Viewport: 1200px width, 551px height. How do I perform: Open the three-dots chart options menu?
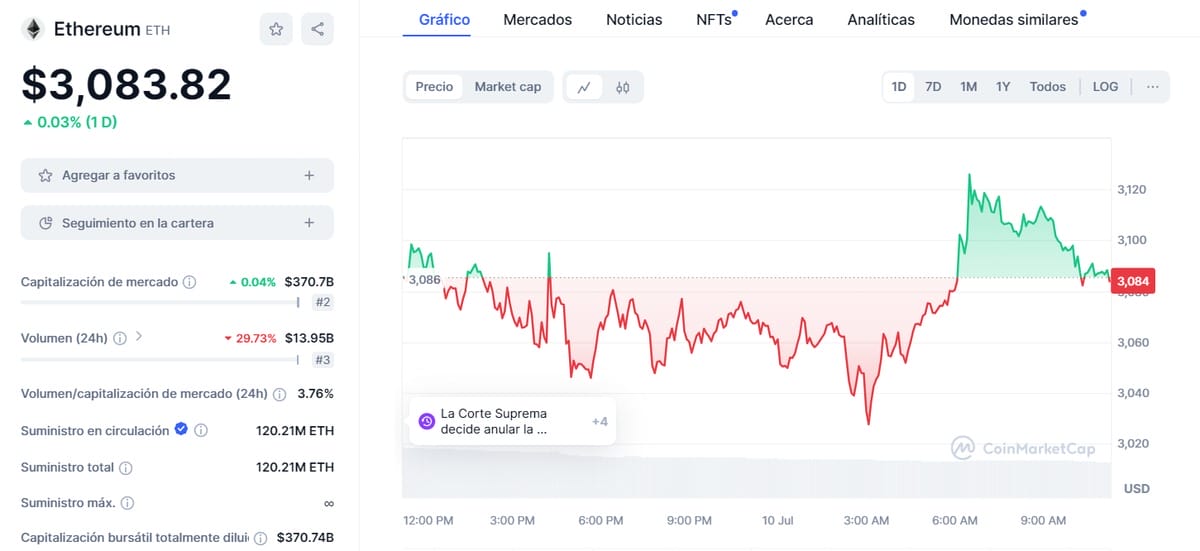(x=1153, y=87)
